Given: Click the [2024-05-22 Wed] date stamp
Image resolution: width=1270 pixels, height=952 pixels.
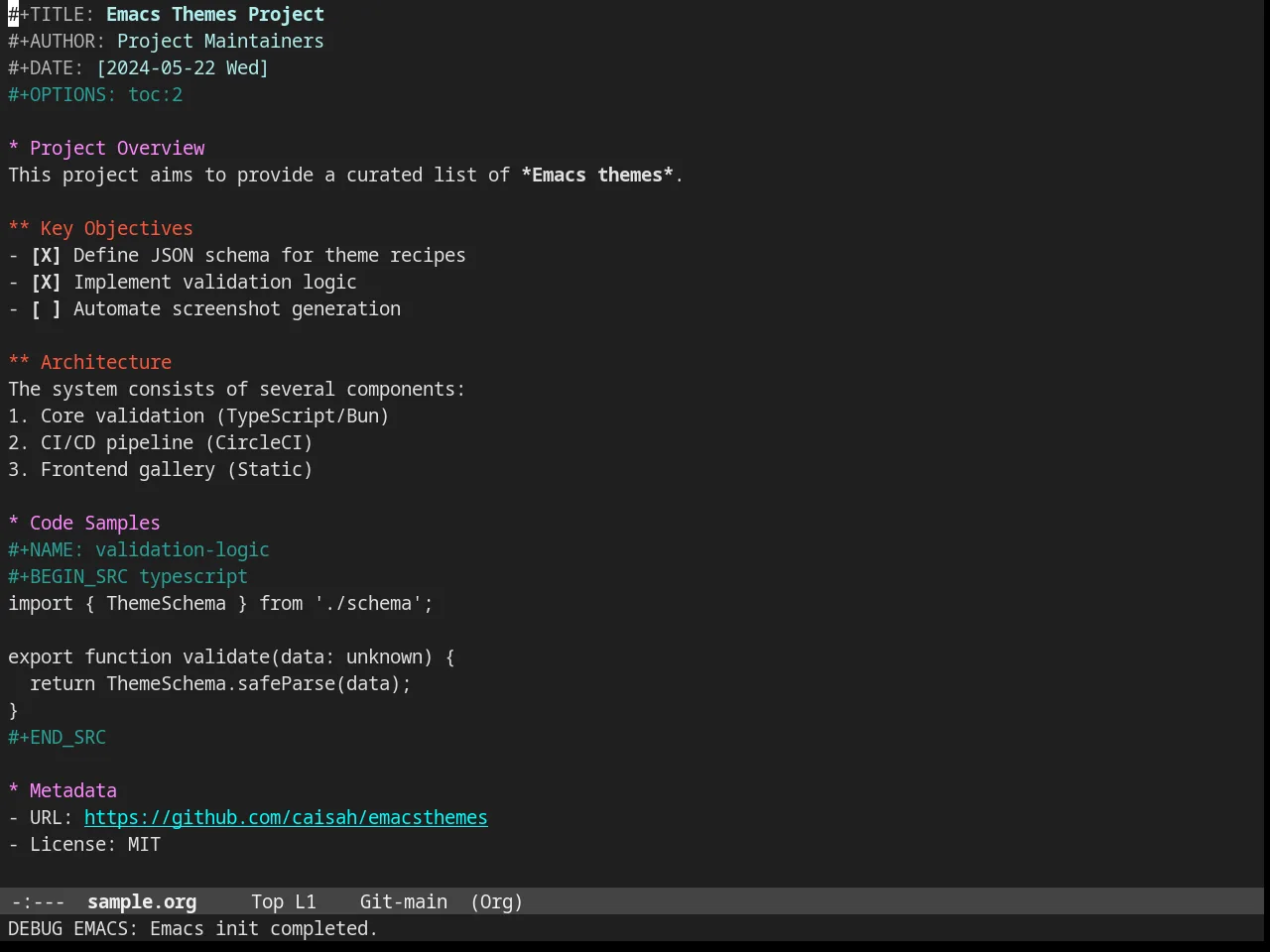Looking at the screenshot, I should 183,67.
